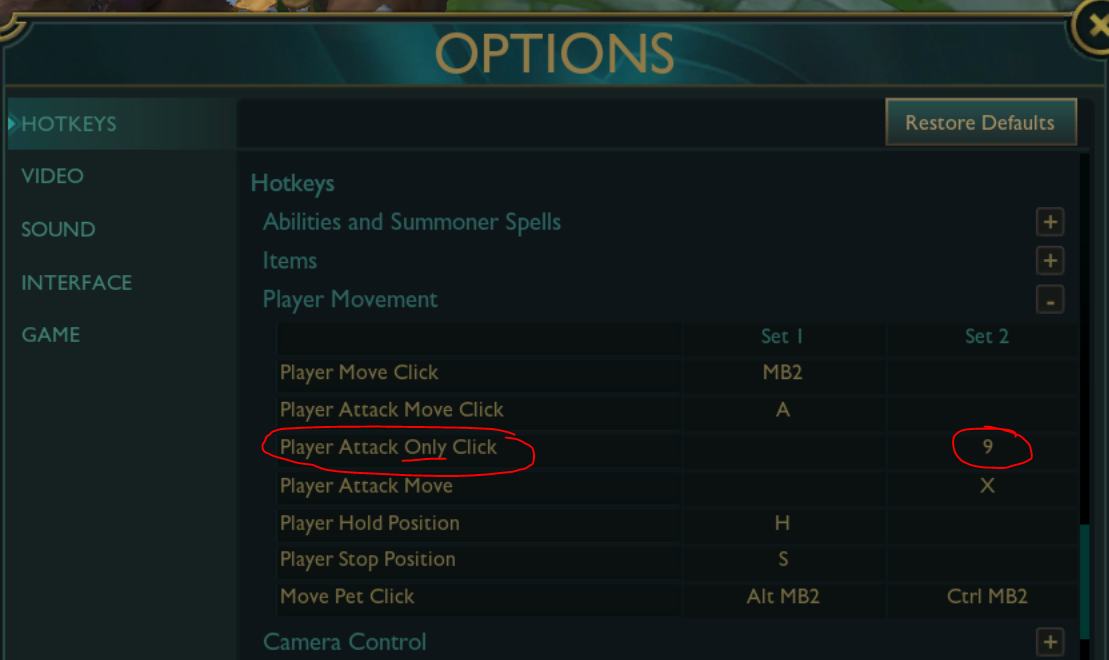The height and width of the screenshot is (660, 1109).
Task: Change Ctrl MB2 binding in Set 2
Action: [x=987, y=597]
